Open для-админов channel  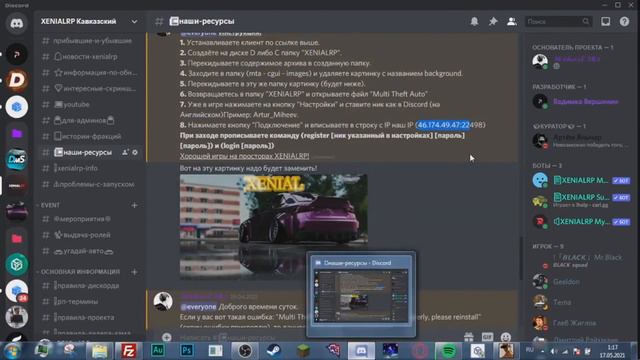tap(90, 120)
